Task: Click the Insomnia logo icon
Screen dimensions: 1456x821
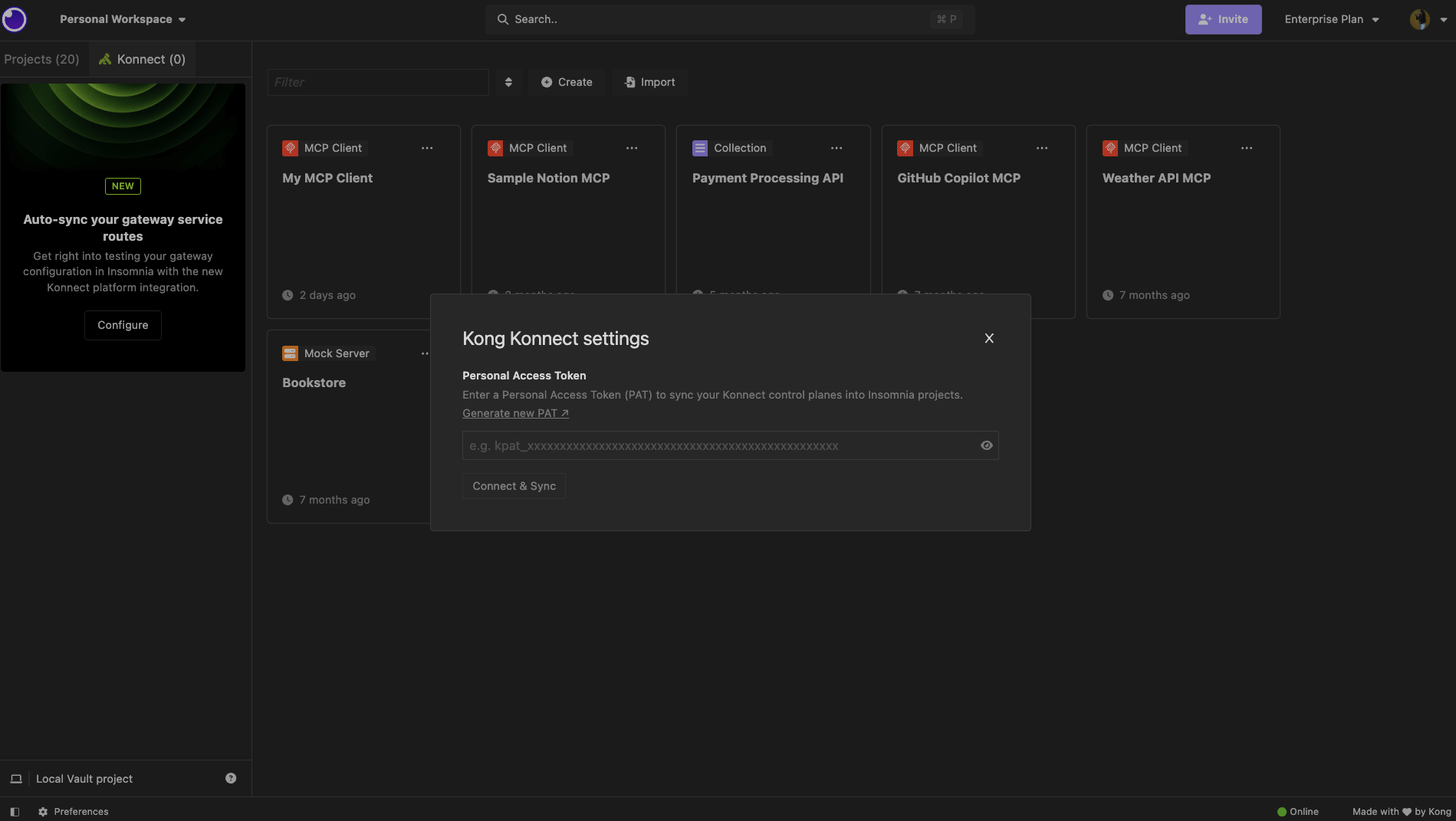Action: click(15, 19)
